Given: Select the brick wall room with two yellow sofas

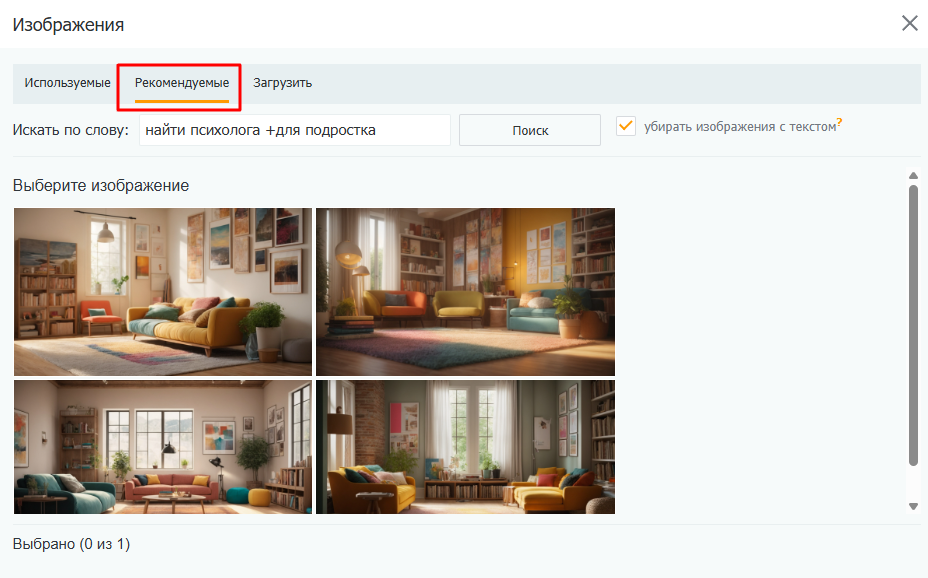Looking at the screenshot, I should pyautogui.click(x=465, y=447).
